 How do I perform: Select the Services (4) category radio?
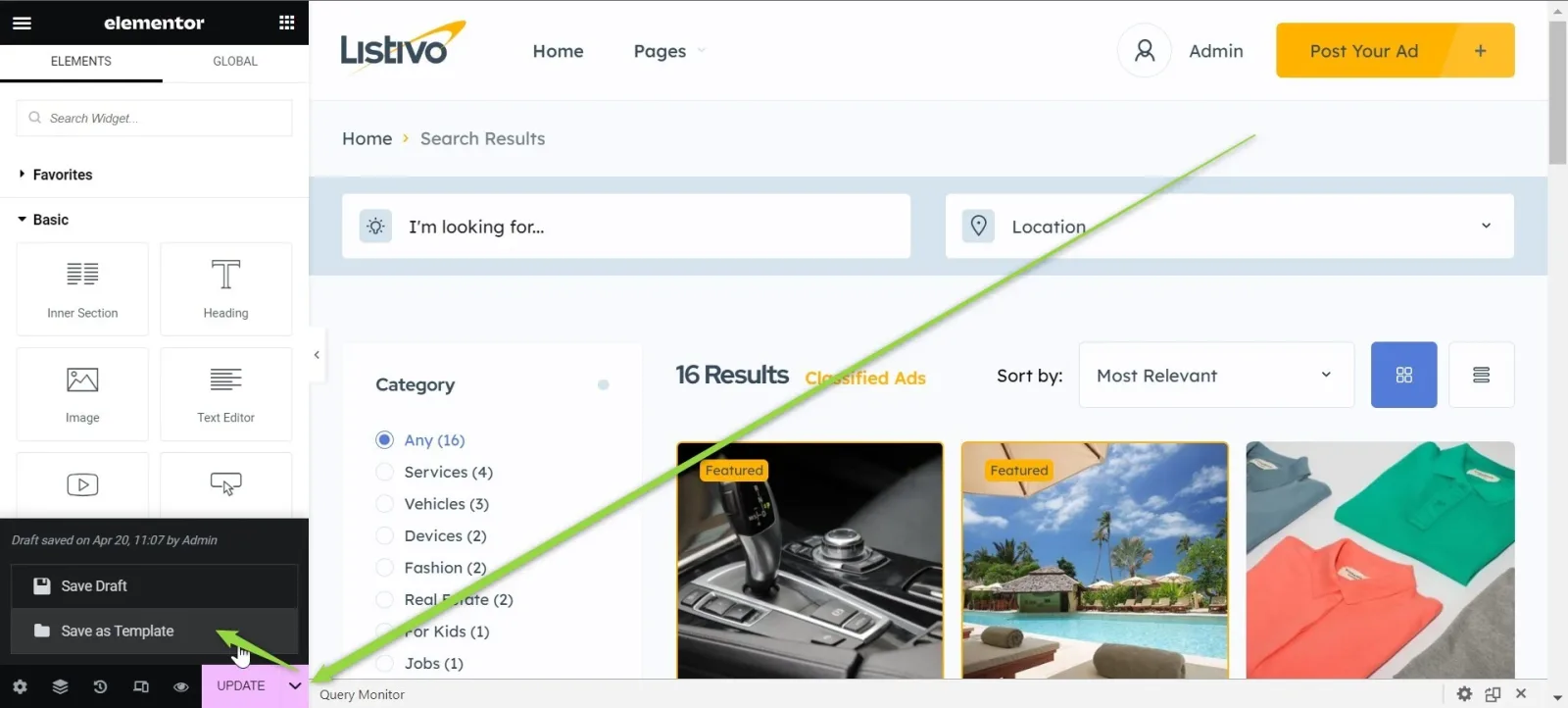coord(385,472)
